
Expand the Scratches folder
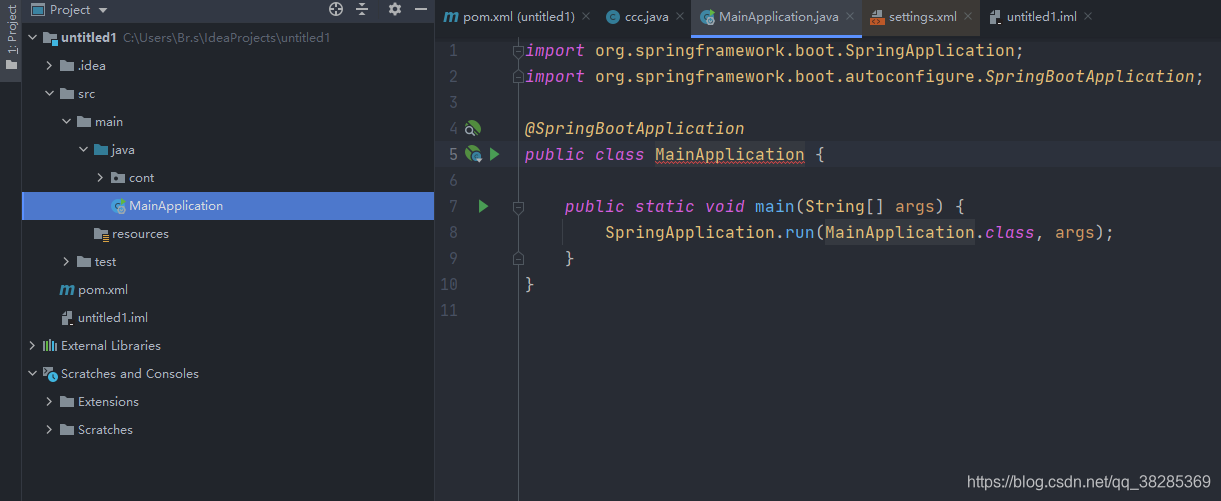(50, 430)
